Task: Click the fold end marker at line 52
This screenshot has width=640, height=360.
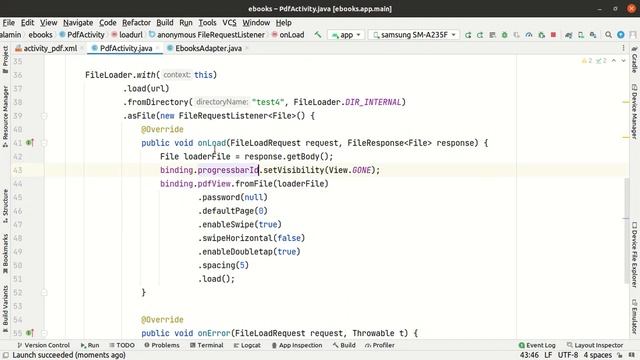Action: pos(44,293)
